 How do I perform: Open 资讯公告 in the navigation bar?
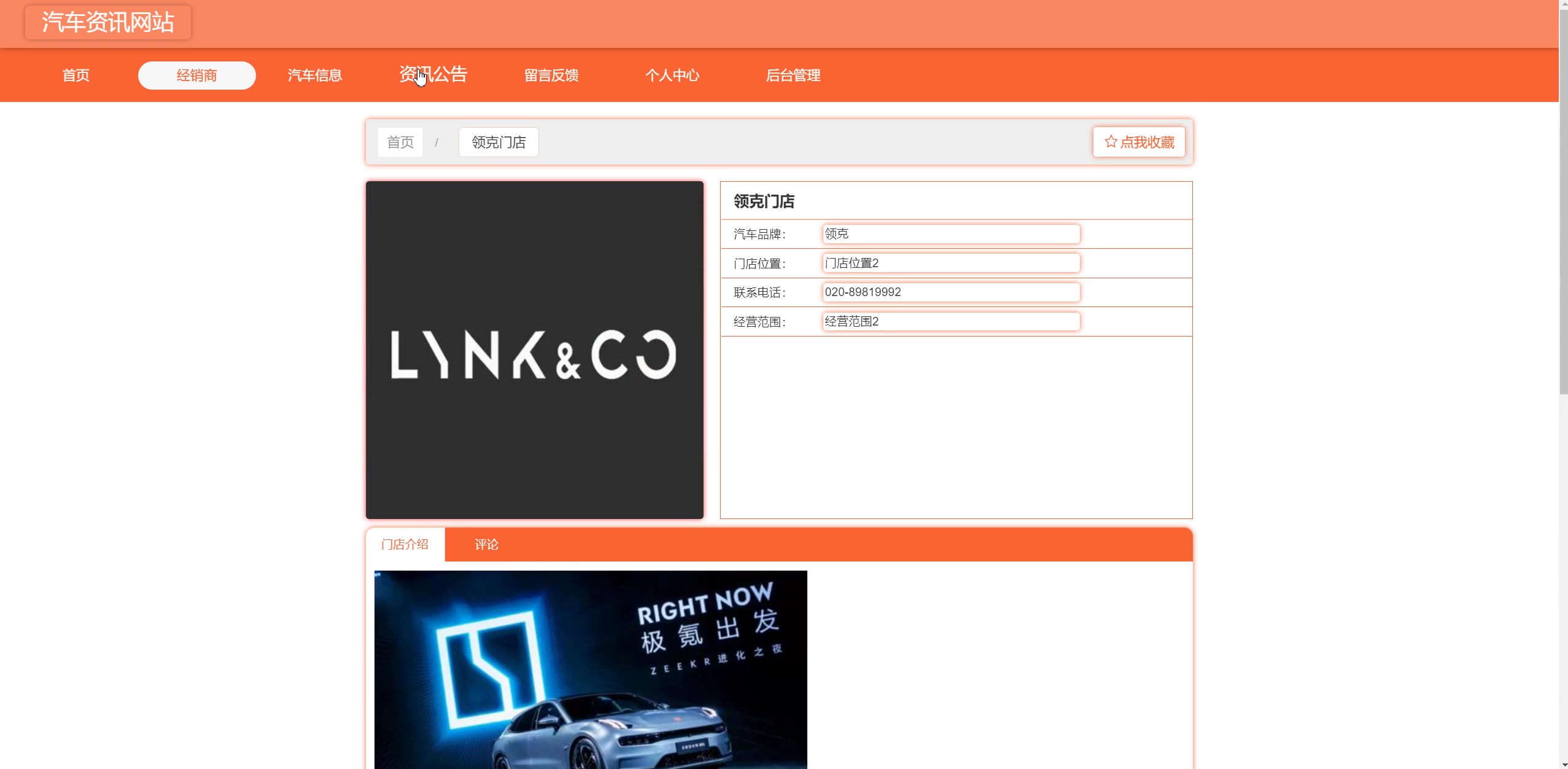433,75
